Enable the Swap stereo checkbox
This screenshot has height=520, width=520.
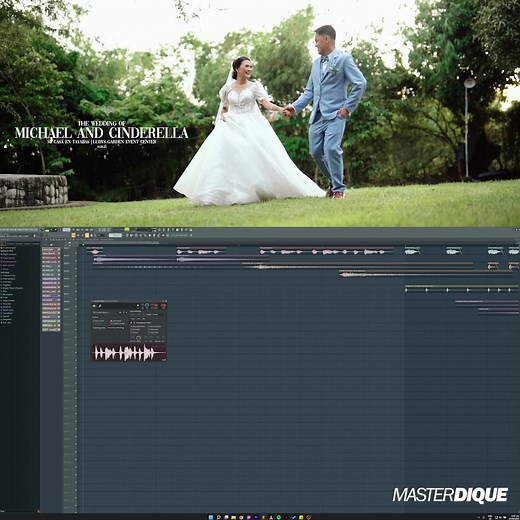(x=154, y=332)
